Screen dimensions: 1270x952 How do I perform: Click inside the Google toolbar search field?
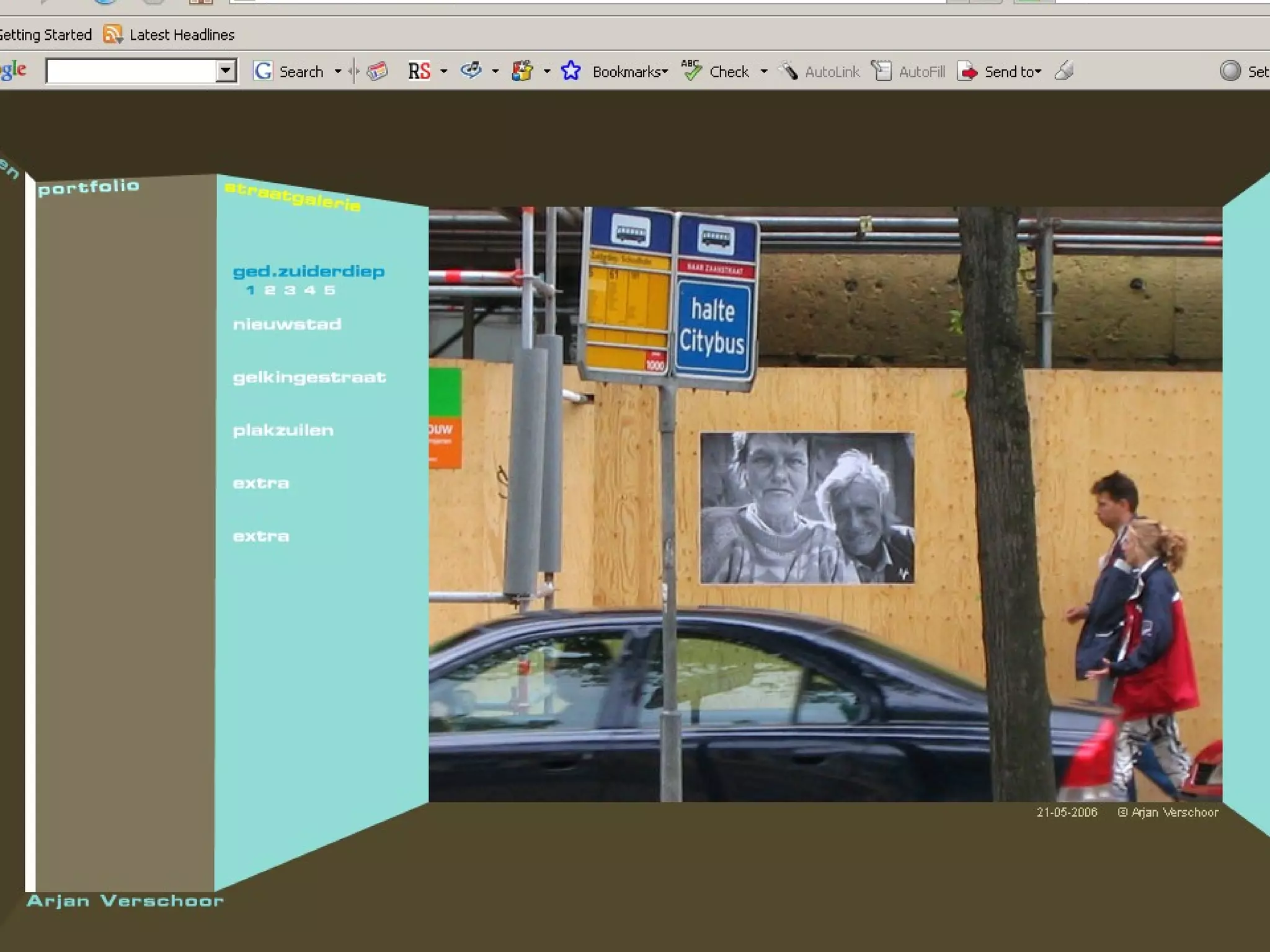point(131,71)
